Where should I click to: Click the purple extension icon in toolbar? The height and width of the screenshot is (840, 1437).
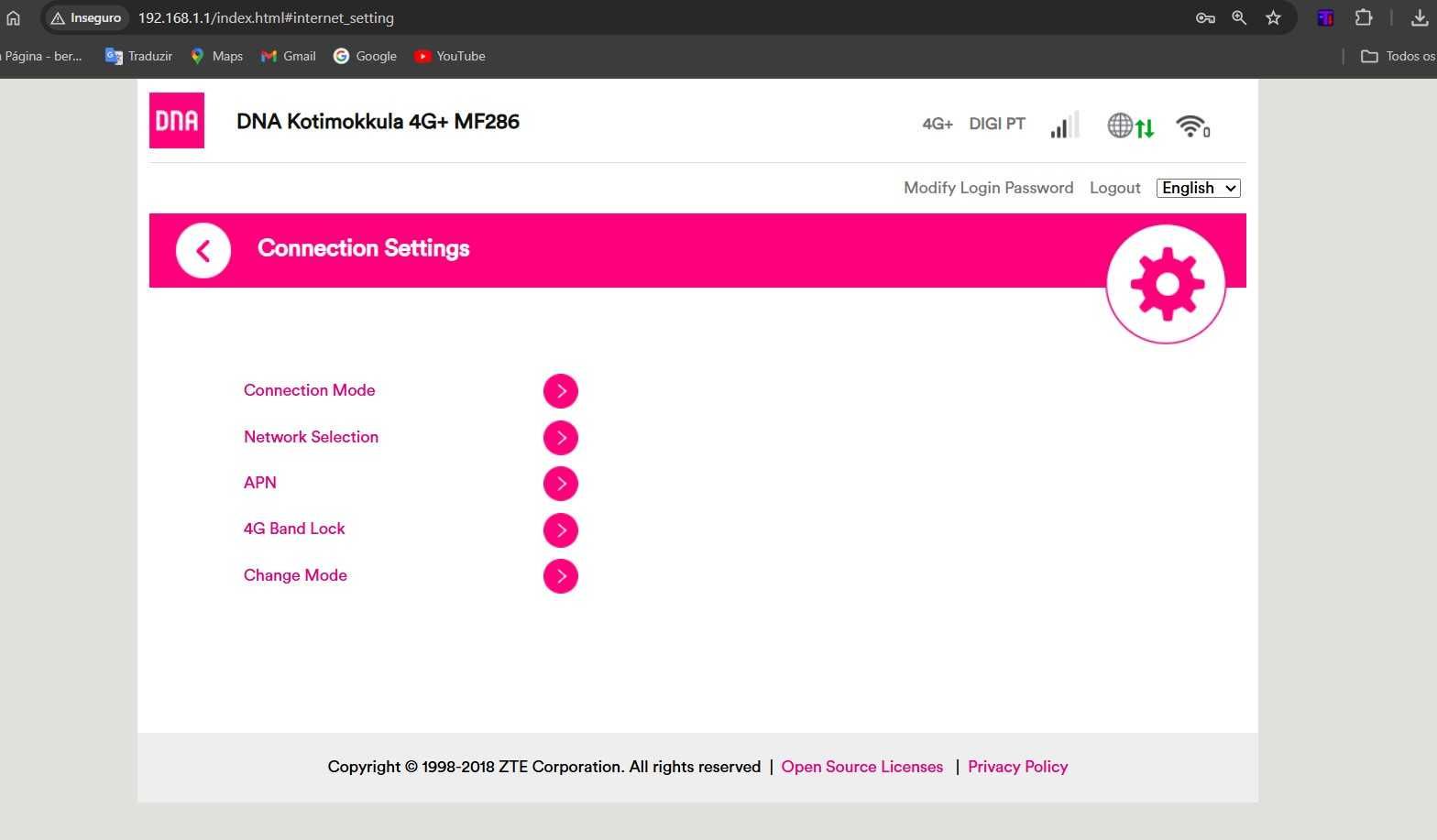1325,17
